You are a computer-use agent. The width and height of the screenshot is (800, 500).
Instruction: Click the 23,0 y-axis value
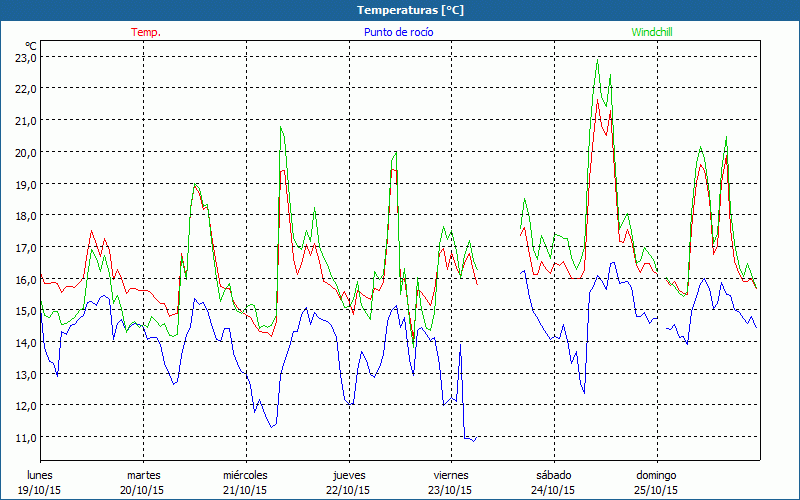pos(25,57)
